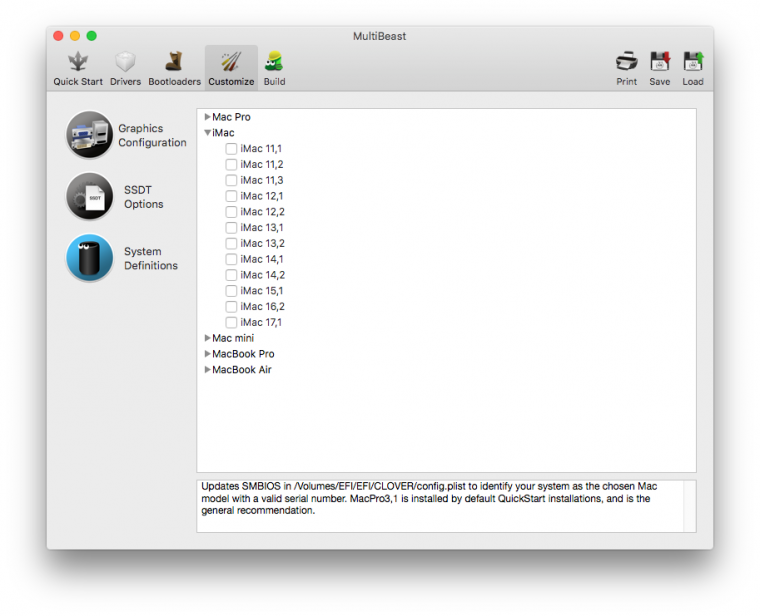Click the iMac 17,1 text label
The width and height of the screenshot is (760, 616).
(x=261, y=323)
